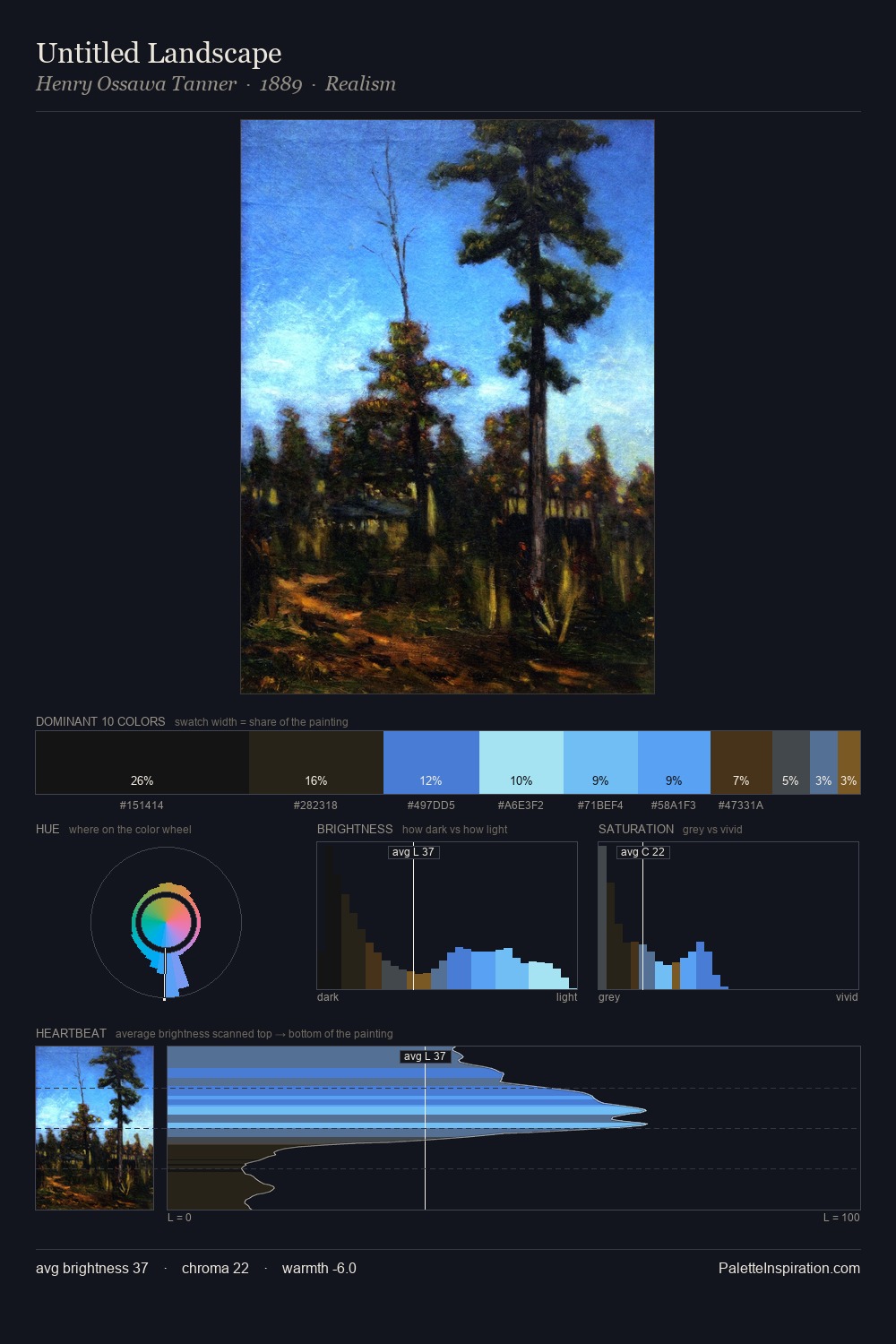896x1344 pixels.
Task: Click the #A6E3F2 hex code label
Action: point(521,806)
